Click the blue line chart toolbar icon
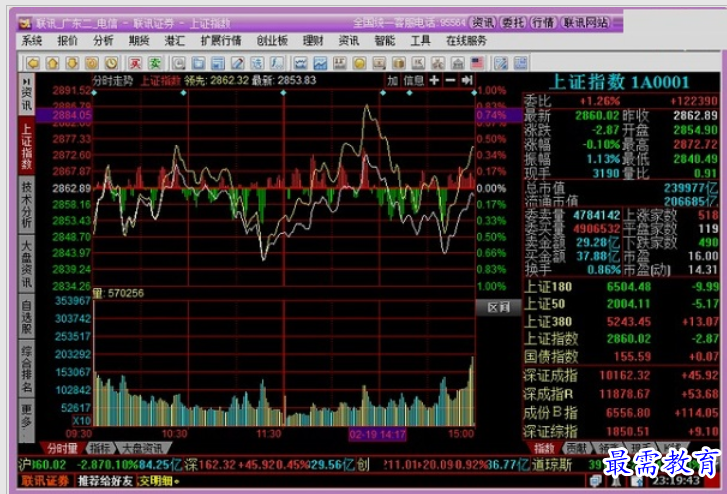Image resolution: width=727 pixels, height=494 pixels. point(320,63)
